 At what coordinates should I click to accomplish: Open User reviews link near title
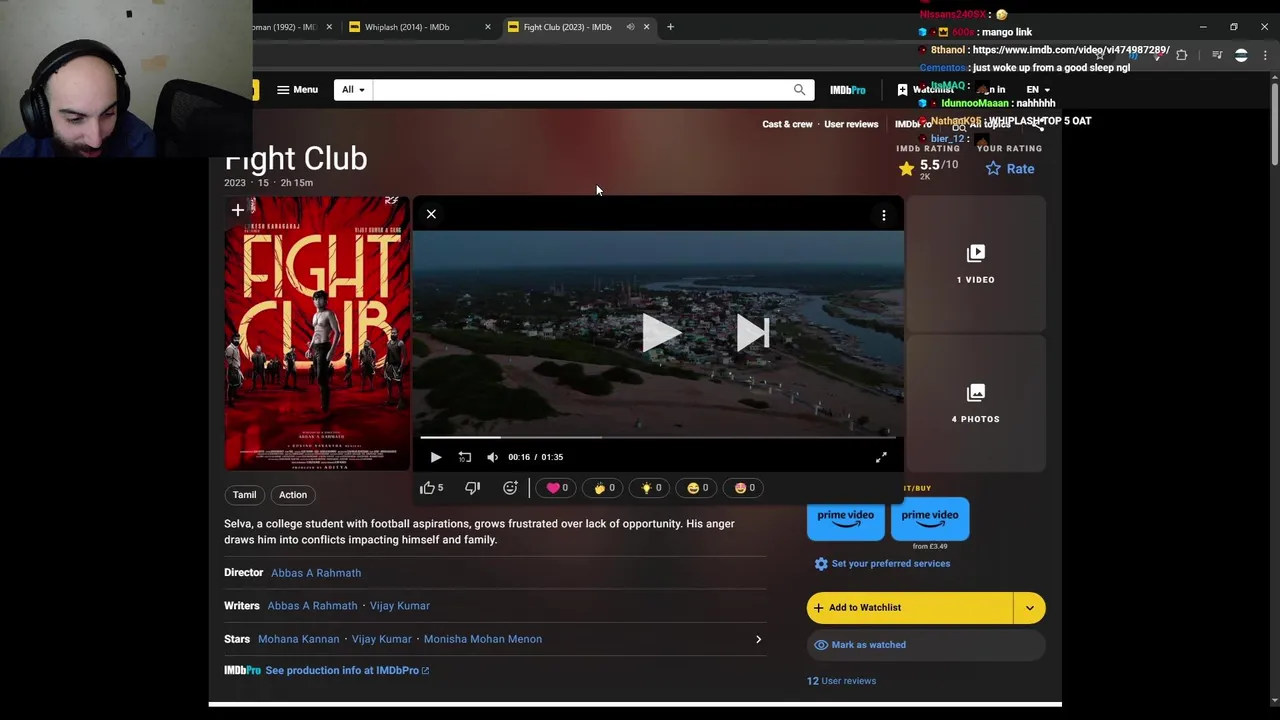pos(851,124)
